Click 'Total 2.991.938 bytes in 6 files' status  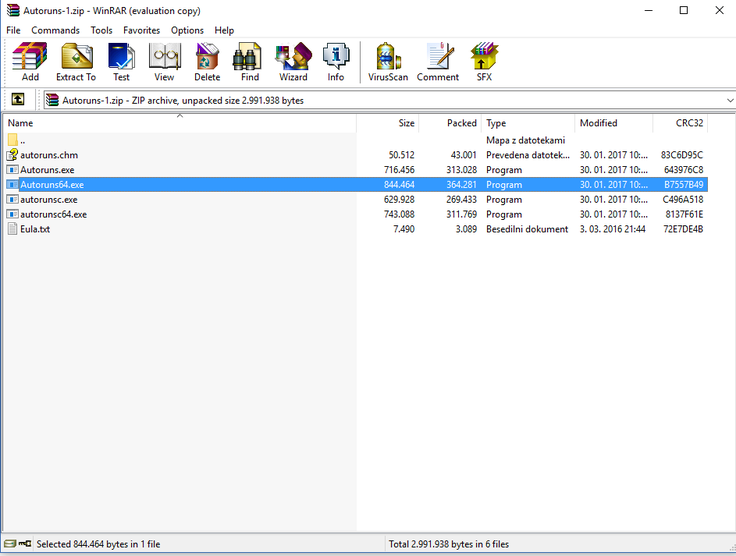pyautogui.click(x=449, y=544)
